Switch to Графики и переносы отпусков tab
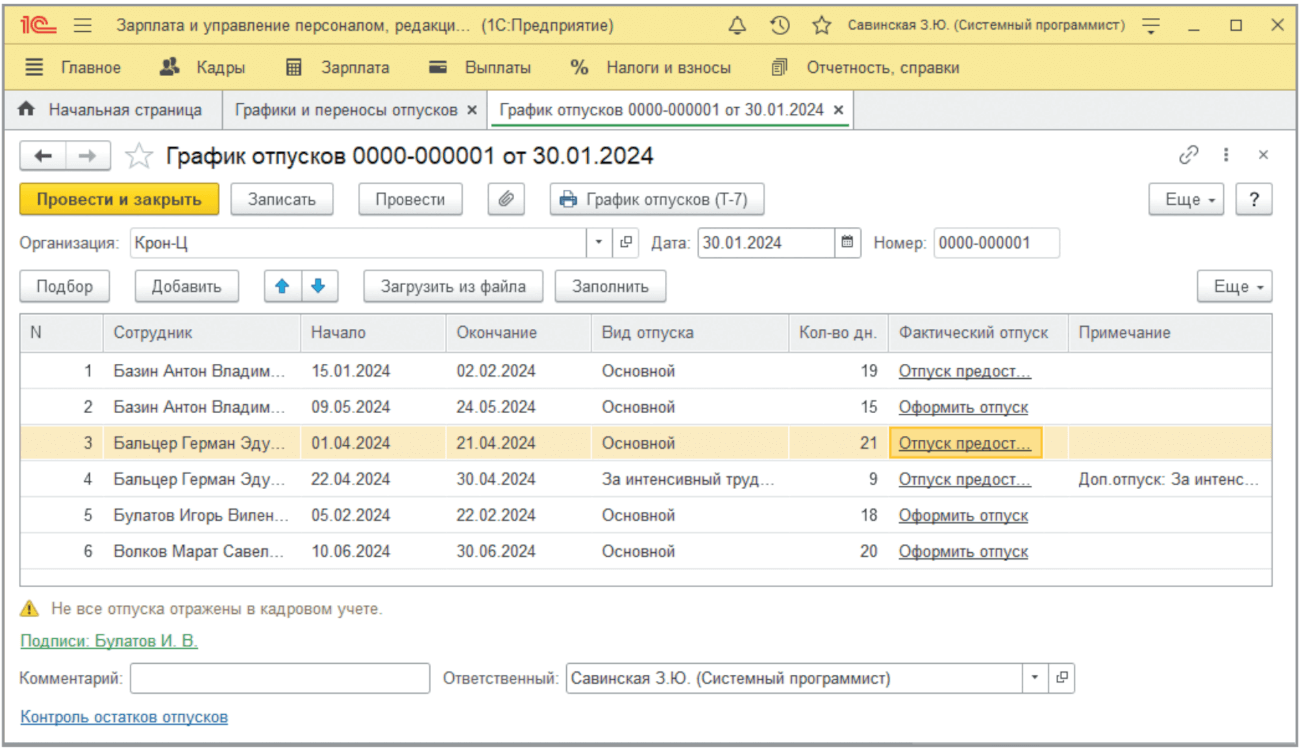 click(345, 110)
